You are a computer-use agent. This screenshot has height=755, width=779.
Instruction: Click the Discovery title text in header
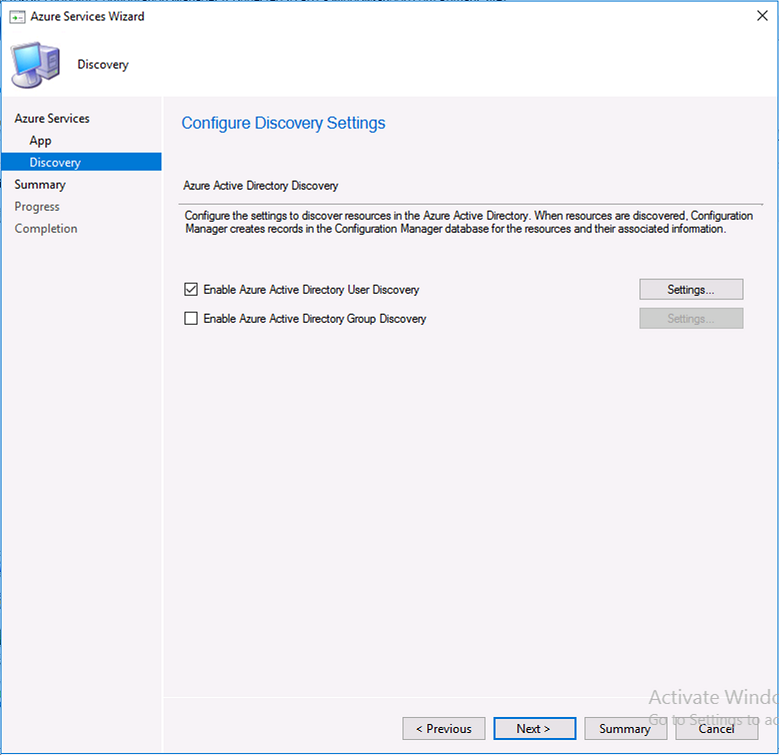(x=103, y=65)
